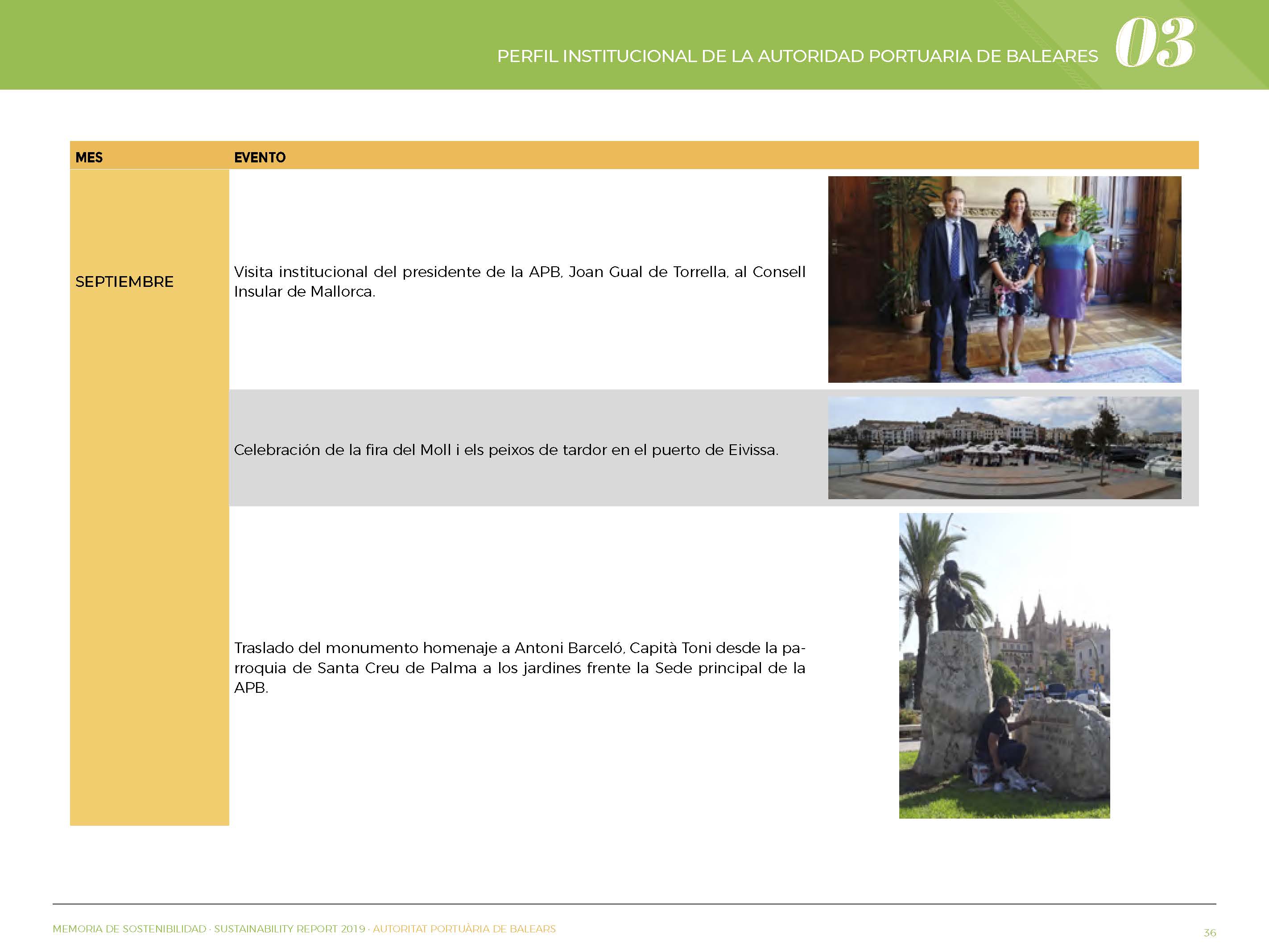Click the chapter number '03'
Viewport: 1269px width, 952px height.
pos(1155,42)
